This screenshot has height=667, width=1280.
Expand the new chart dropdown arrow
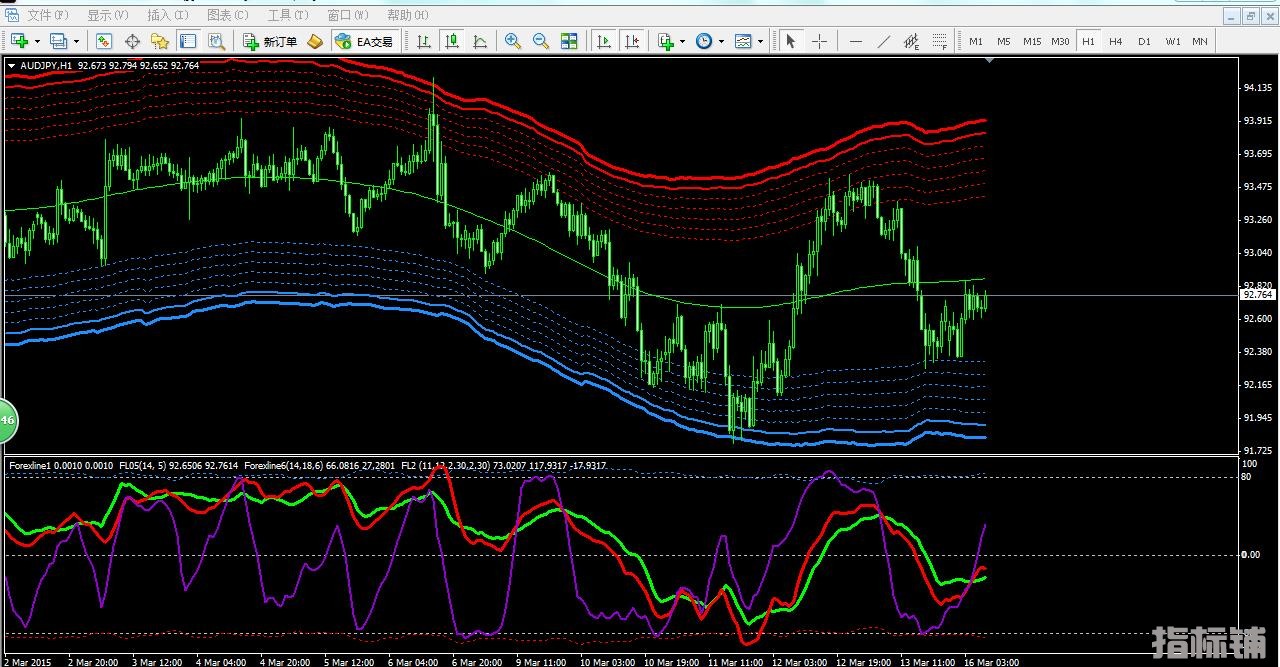(x=37, y=41)
